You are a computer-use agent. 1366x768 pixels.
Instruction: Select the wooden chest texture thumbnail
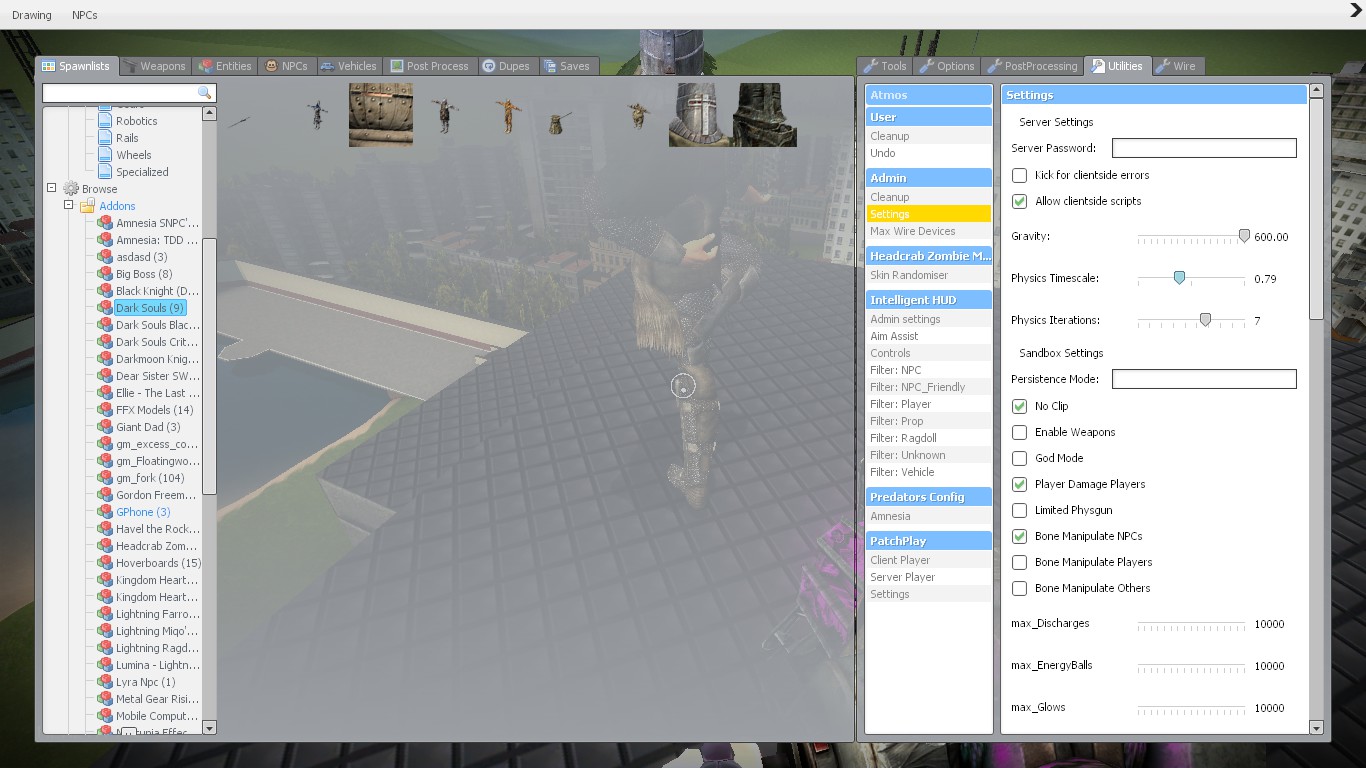[381, 115]
